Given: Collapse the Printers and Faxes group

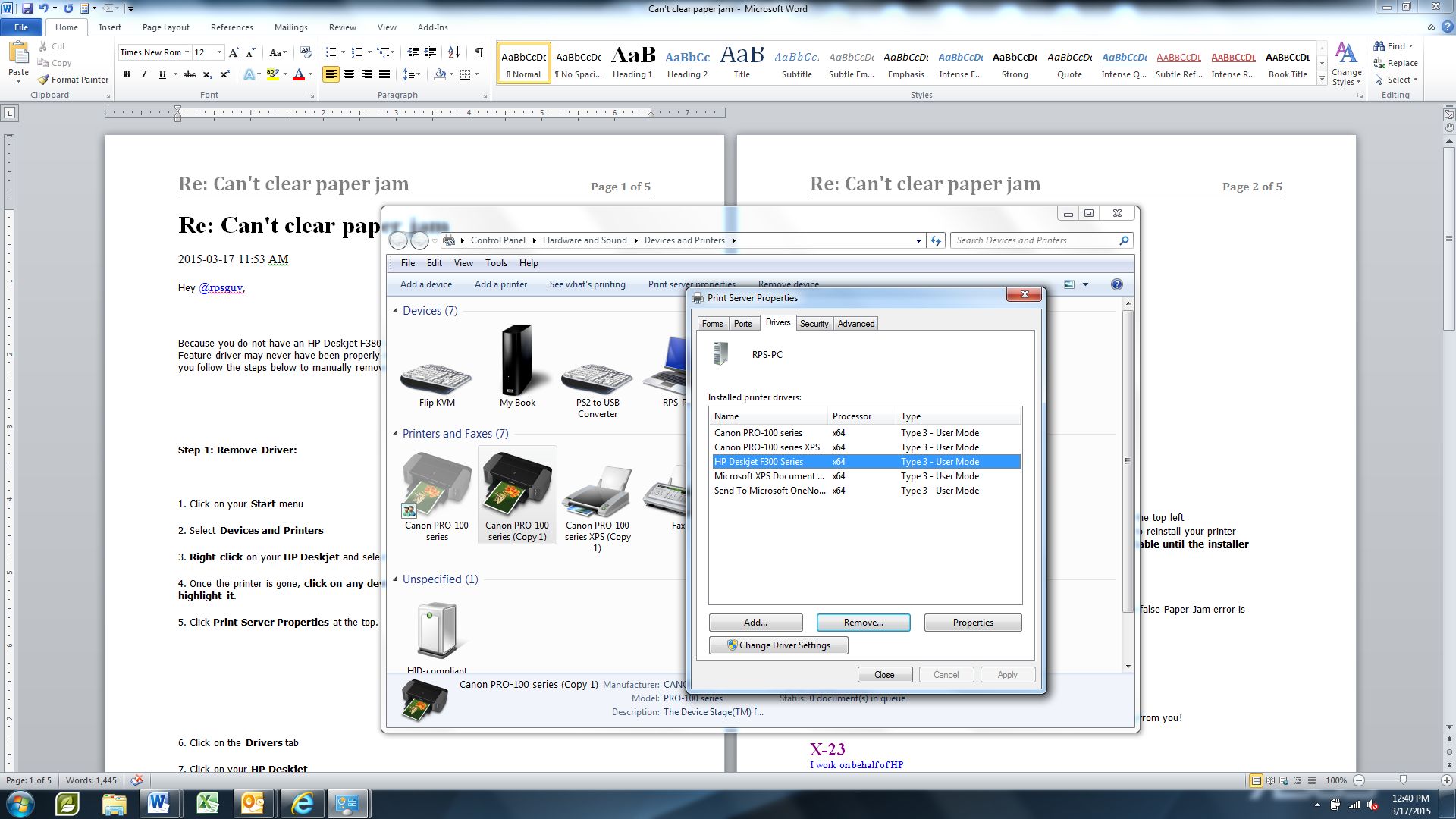Looking at the screenshot, I should (395, 434).
